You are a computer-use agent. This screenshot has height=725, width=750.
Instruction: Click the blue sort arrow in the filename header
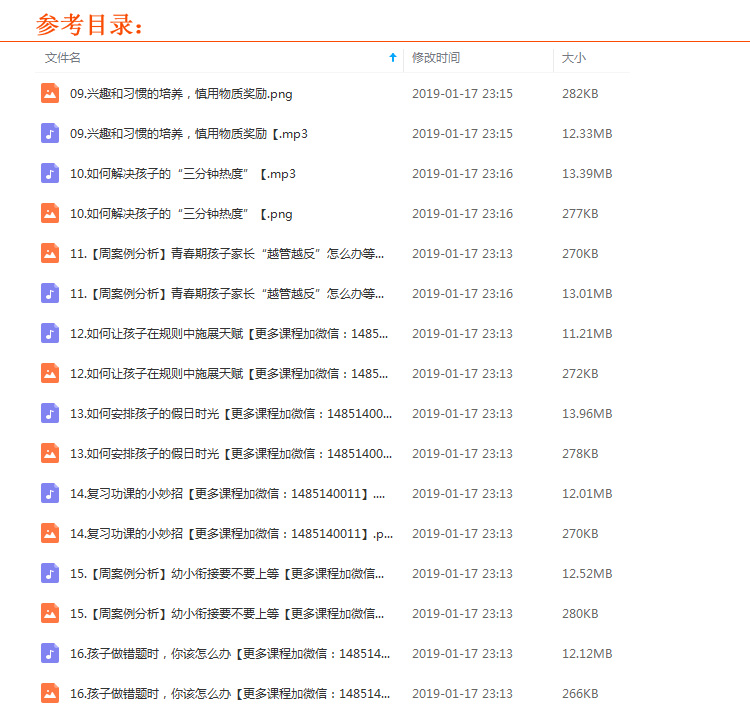[x=393, y=58]
